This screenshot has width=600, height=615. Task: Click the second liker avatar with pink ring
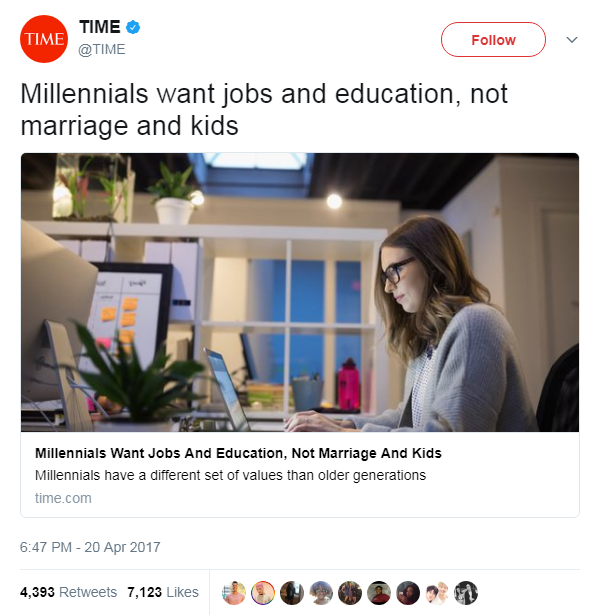coord(263,593)
